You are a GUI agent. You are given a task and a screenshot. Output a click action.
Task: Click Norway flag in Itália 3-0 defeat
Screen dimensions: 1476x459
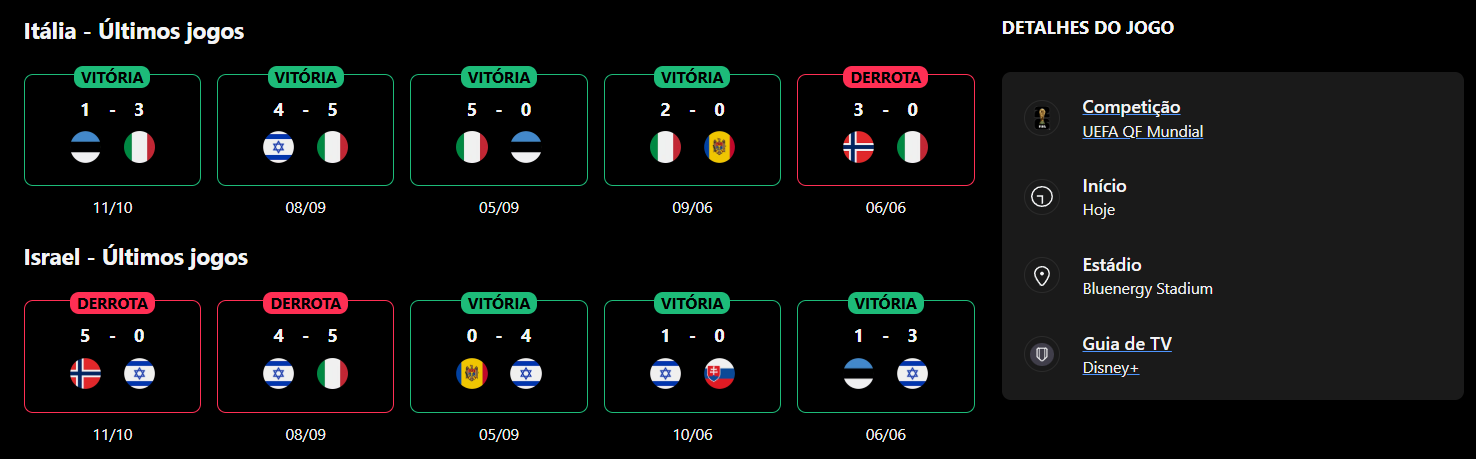(x=859, y=147)
